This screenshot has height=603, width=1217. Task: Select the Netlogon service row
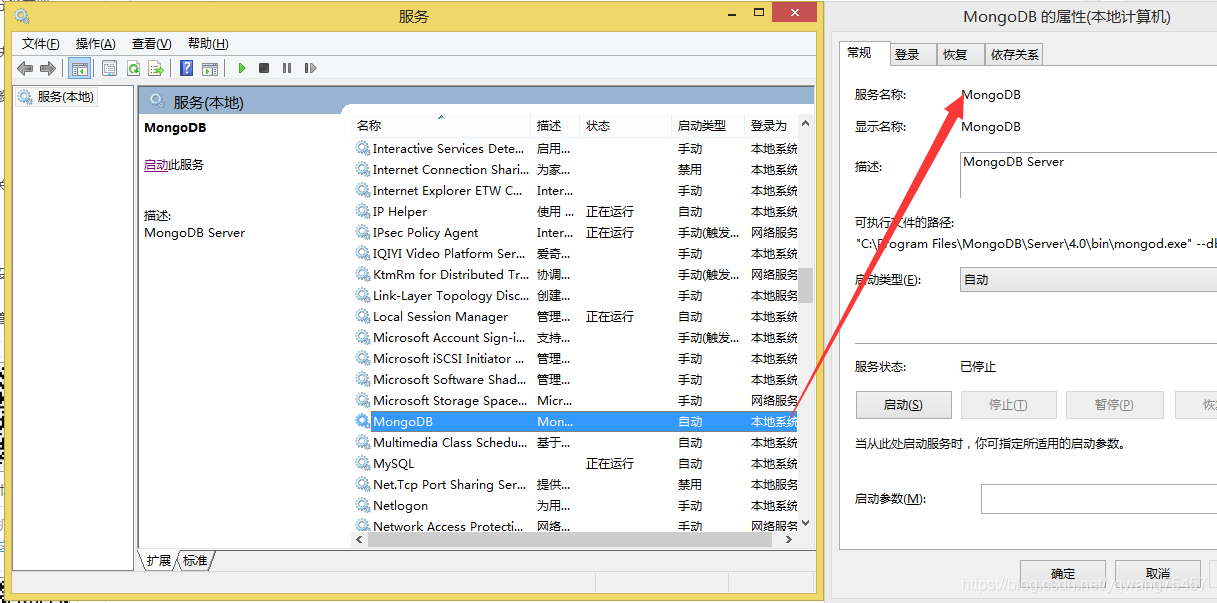pos(577,505)
